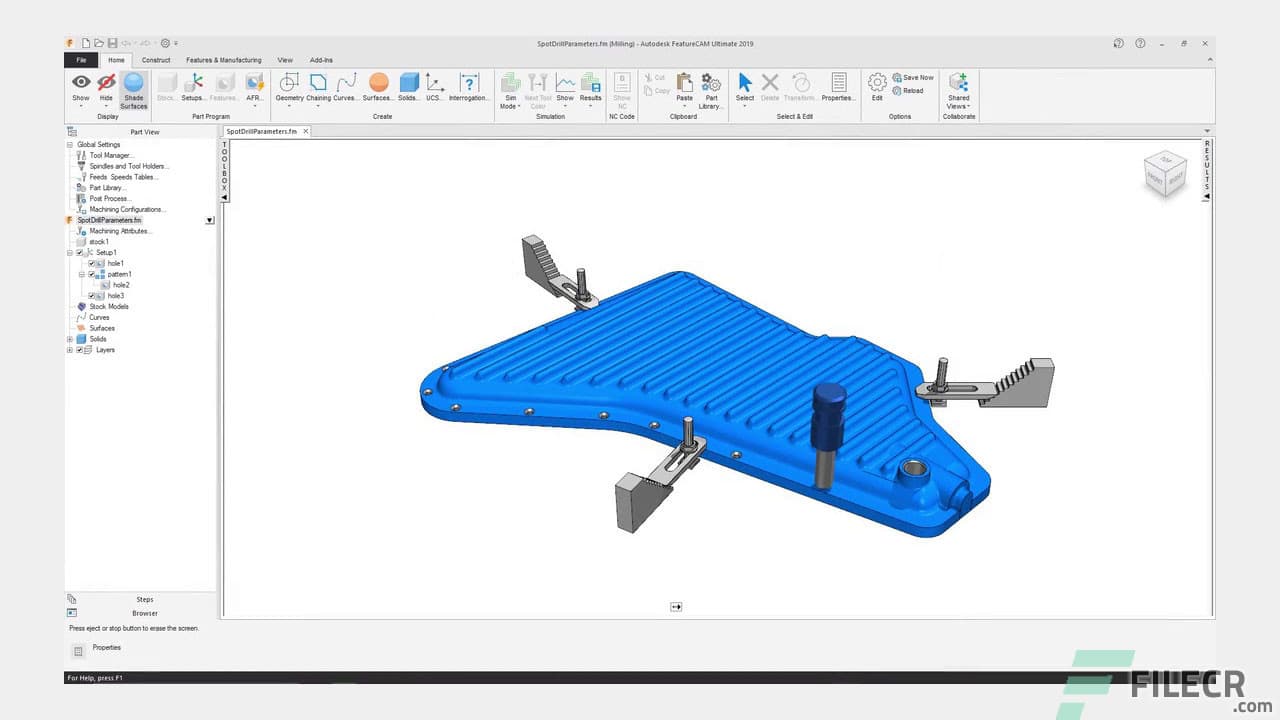
Task: Expand the Solids tree node
Action: (70, 338)
